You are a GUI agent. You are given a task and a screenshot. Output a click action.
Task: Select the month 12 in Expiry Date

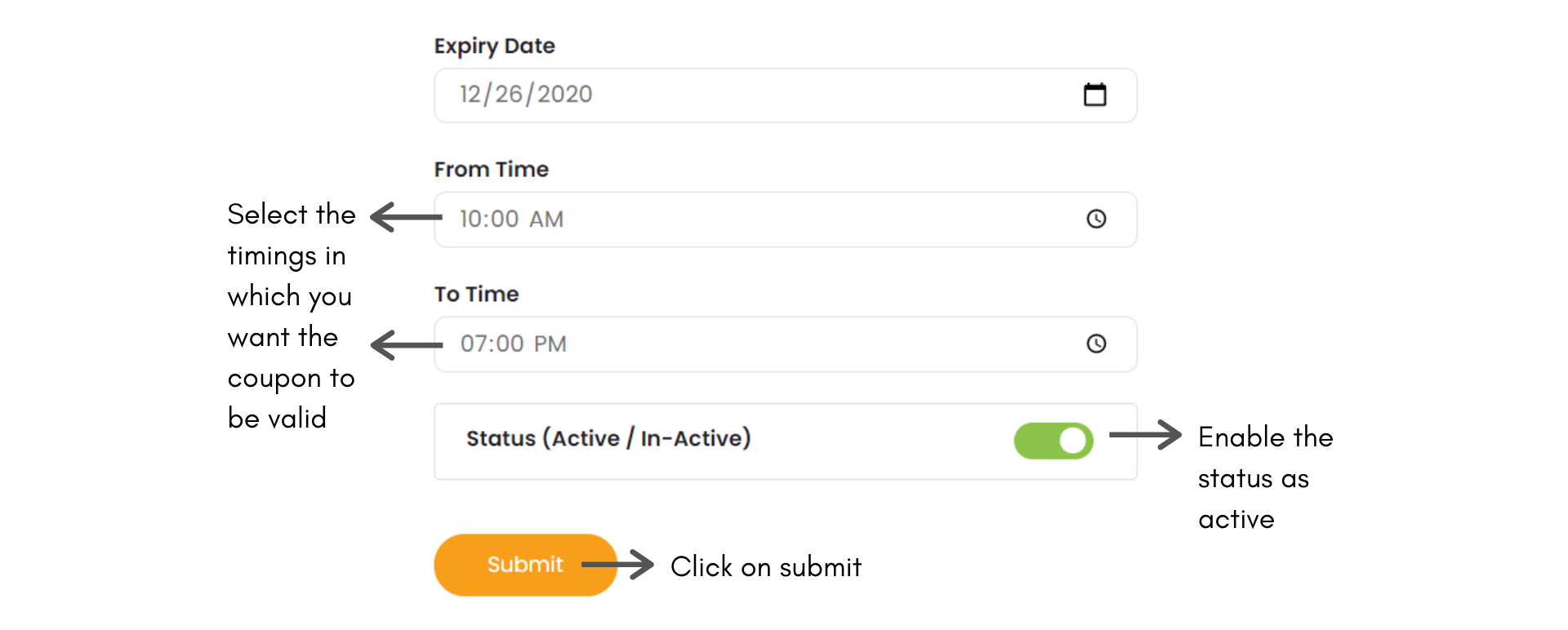click(x=470, y=94)
